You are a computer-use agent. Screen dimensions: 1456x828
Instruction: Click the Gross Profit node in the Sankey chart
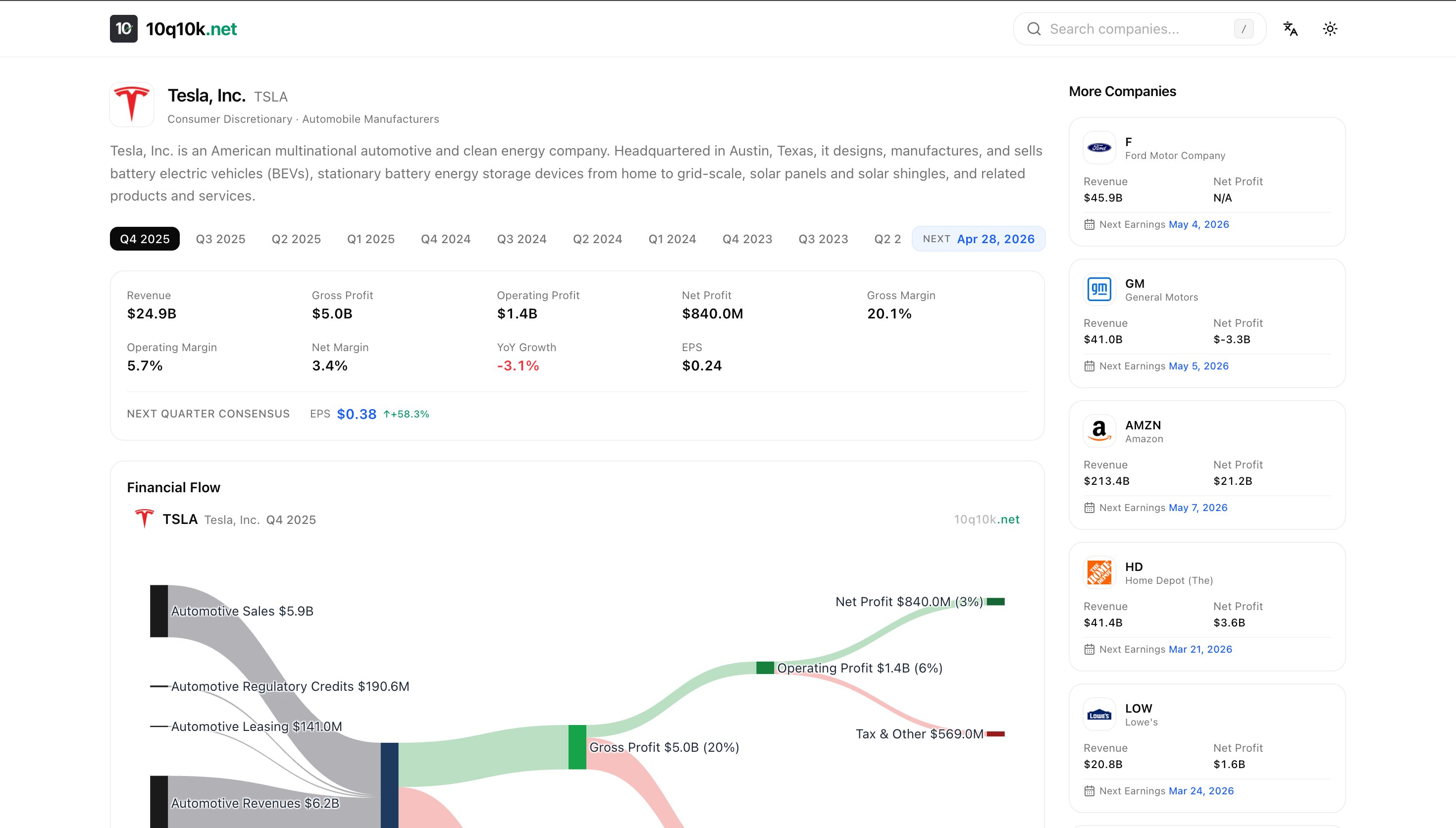tap(576, 747)
